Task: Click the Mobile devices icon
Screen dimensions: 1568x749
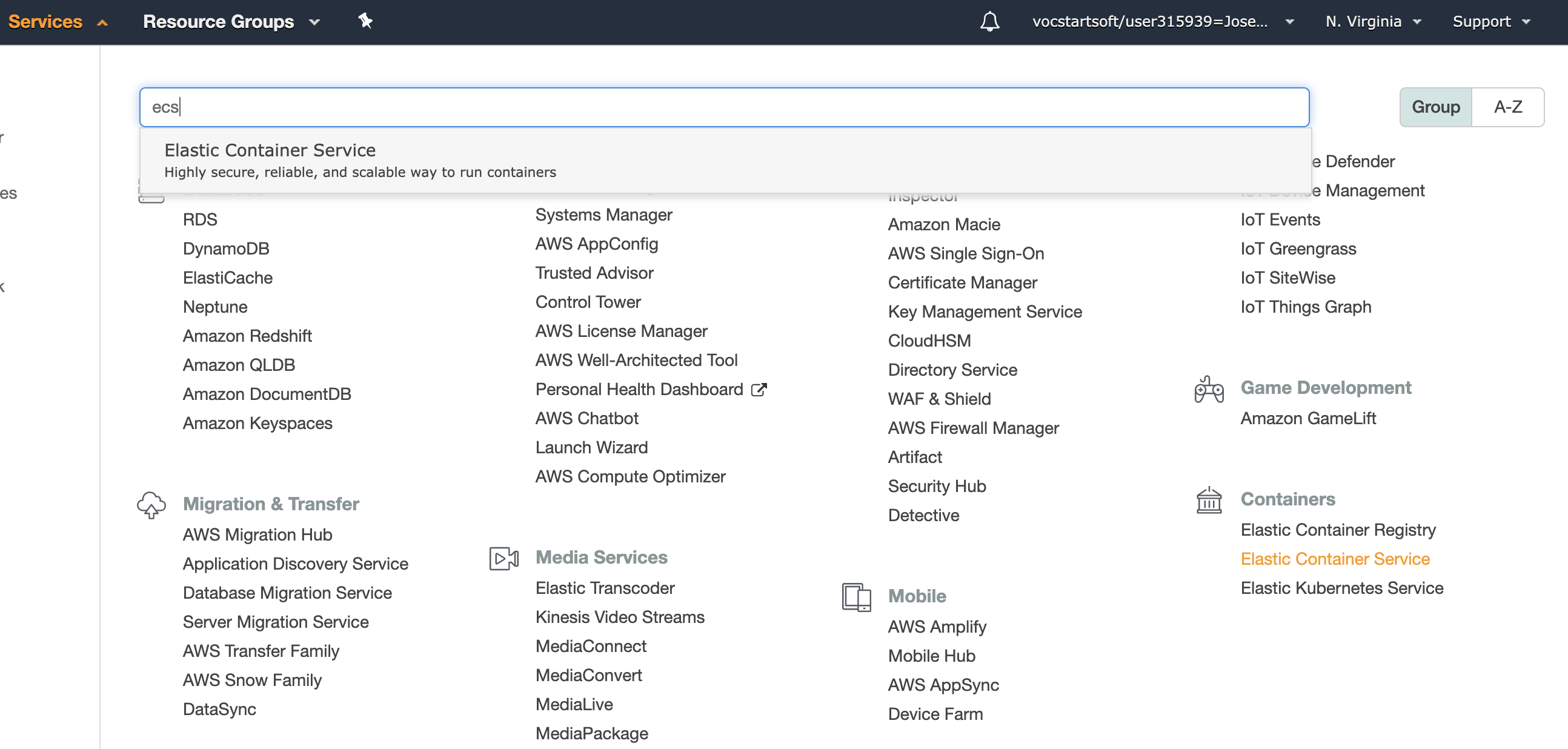Action: pyautogui.click(x=856, y=597)
